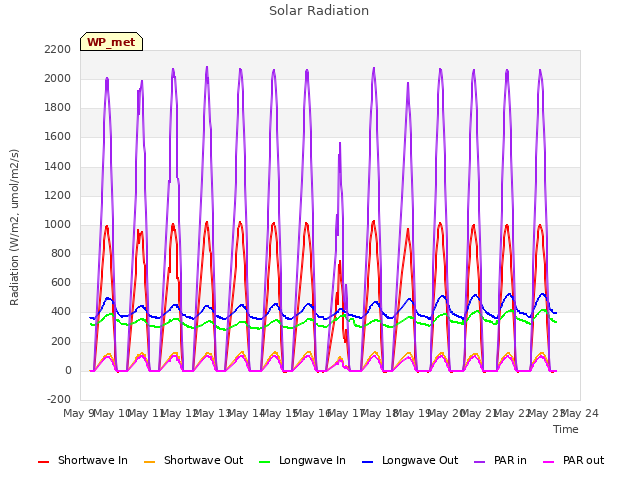640x480 pixels.
Task: Click the May 9 x-axis tick label
Action: pyautogui.click(x=78, y=413)
